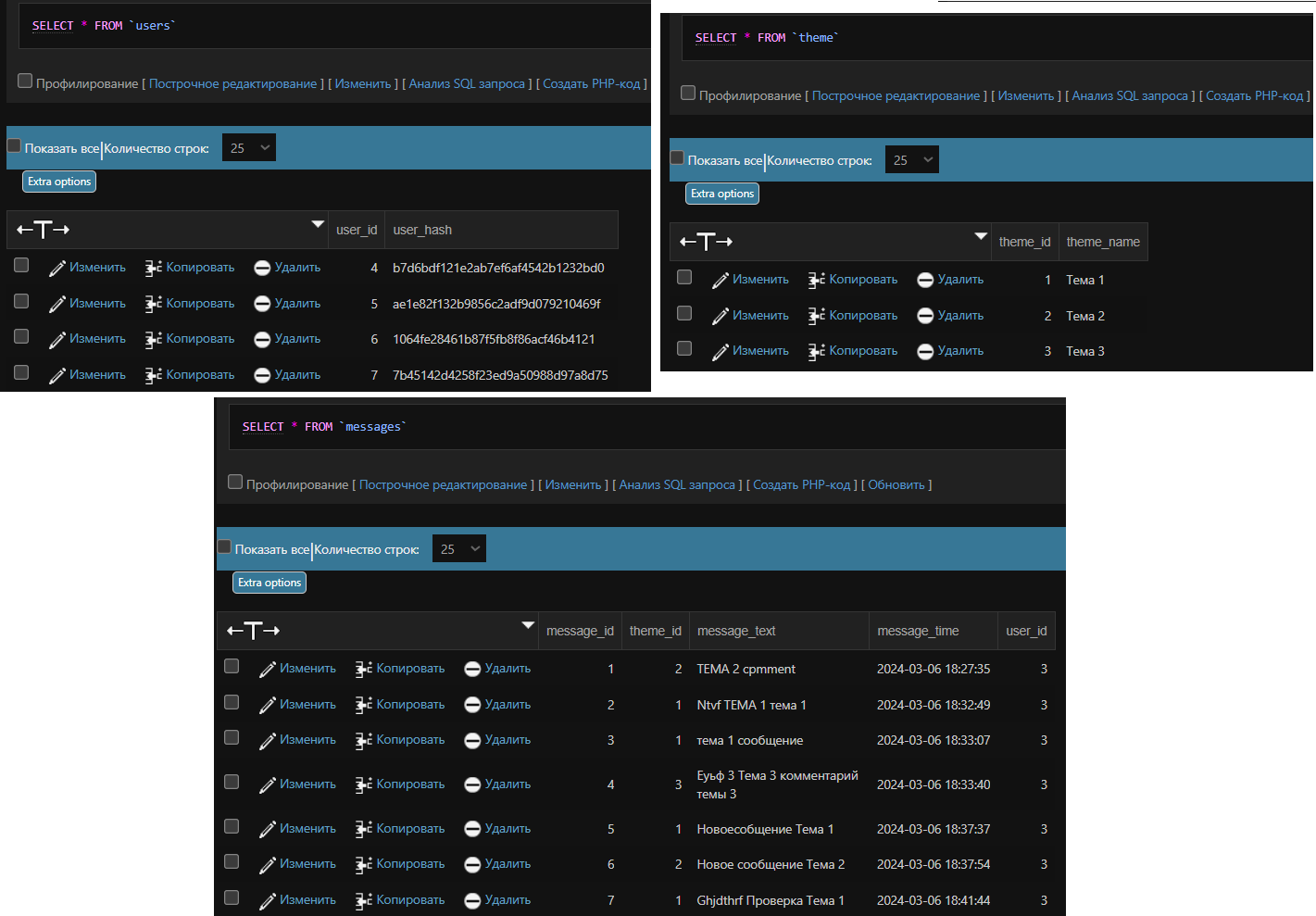Click the column-resize arrows icon in messages table header

pos(254,631)
